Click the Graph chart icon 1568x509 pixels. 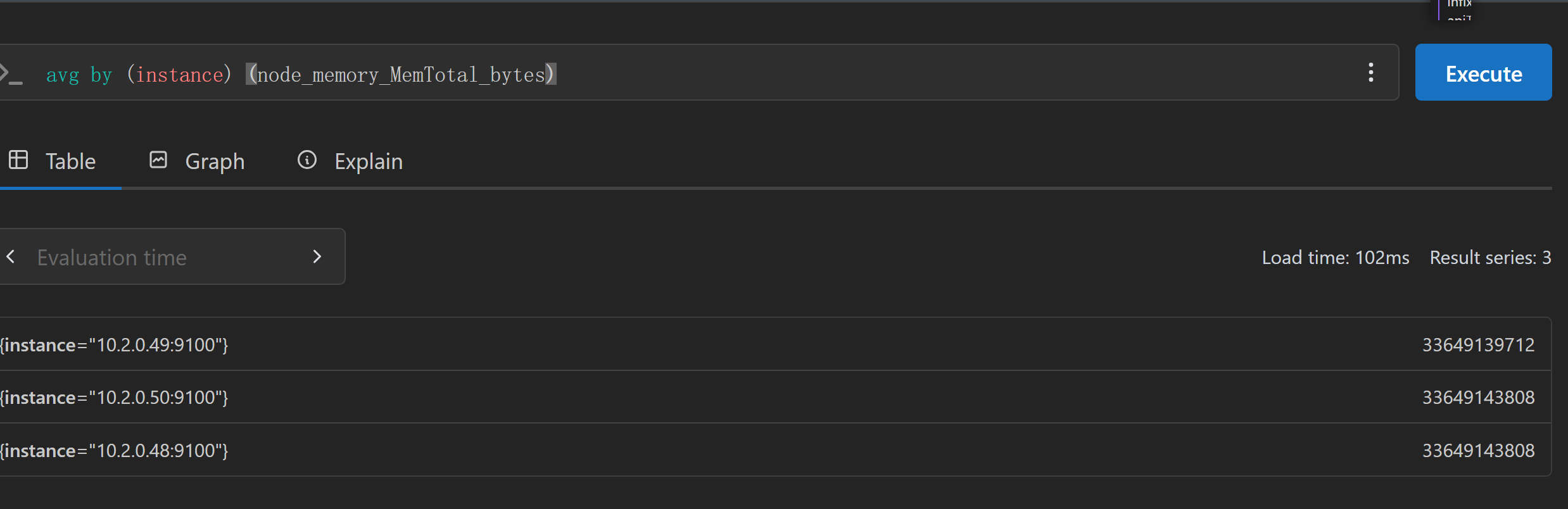[158, 160]
